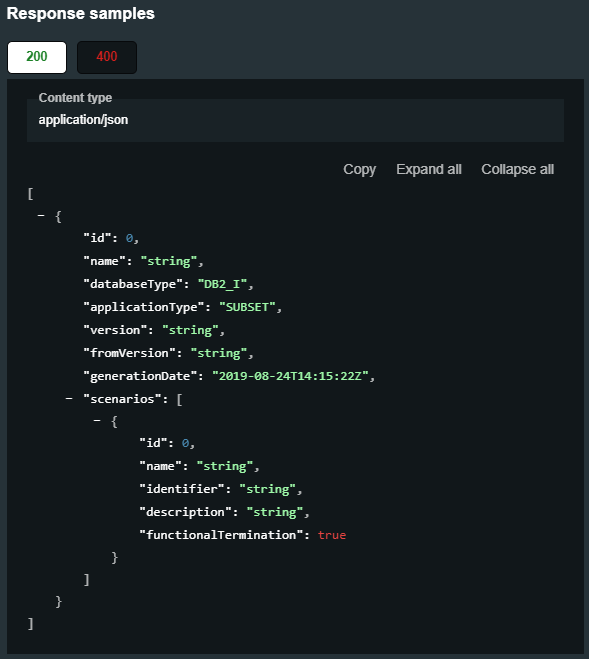Screen dimensions: 589x659
Task: Click the "DB2_I" value
Action: tap(222, 285)
